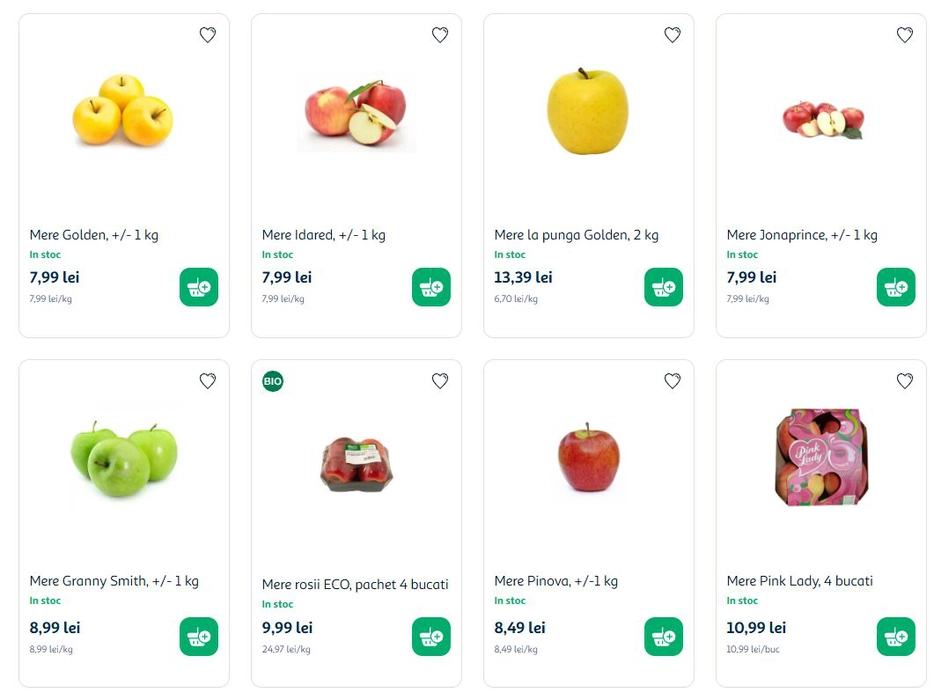View the Pink Lady apples package image

[x=821, y=457]
